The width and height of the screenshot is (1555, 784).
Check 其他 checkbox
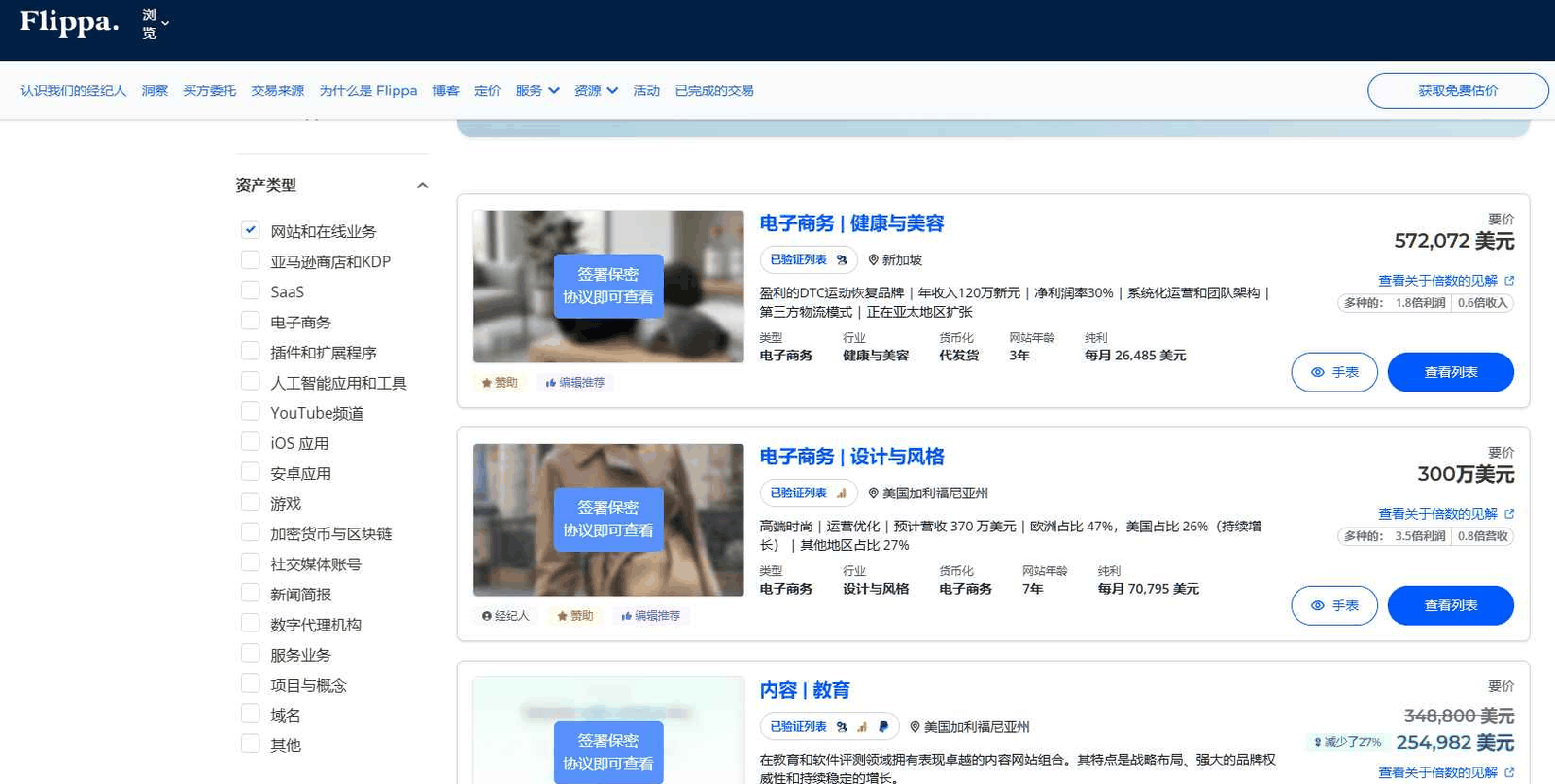(250, 743)
